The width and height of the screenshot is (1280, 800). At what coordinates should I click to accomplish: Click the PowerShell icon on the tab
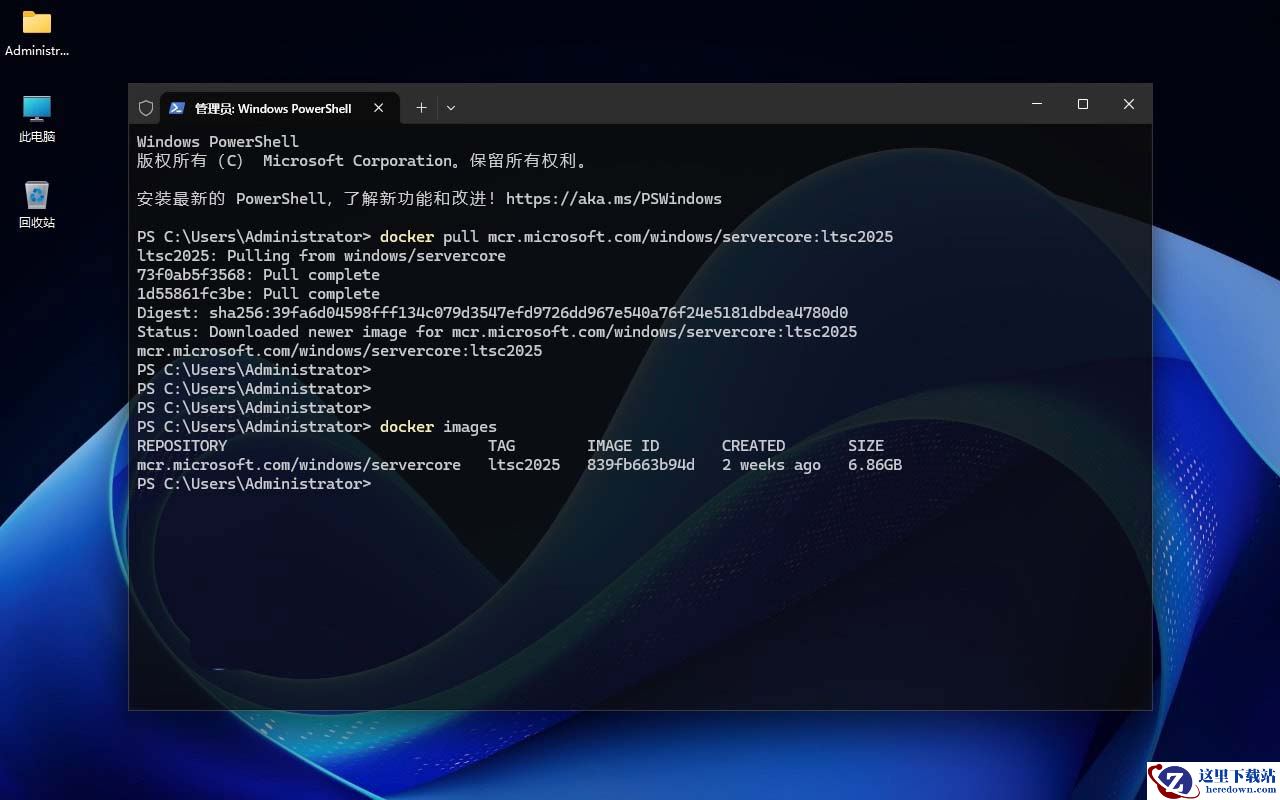(177, 108)
